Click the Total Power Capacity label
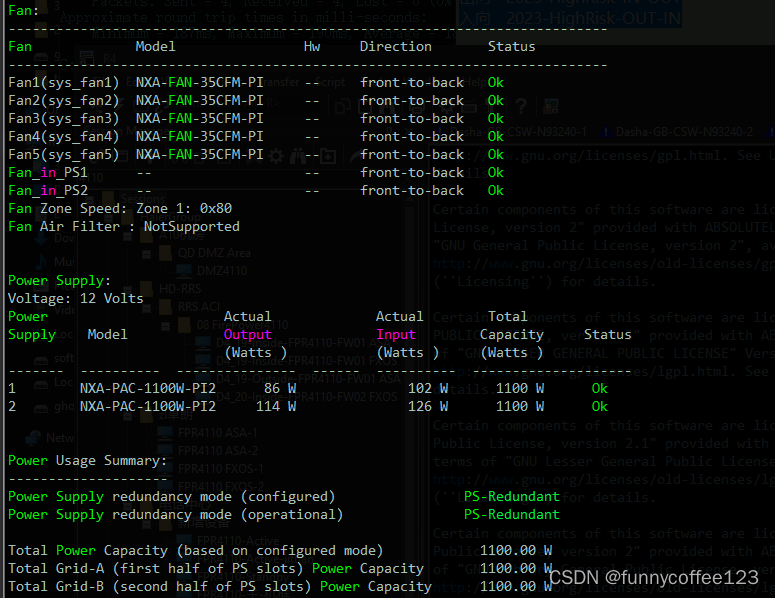Screen dimensions: 775x598 [x=196, y=551]
